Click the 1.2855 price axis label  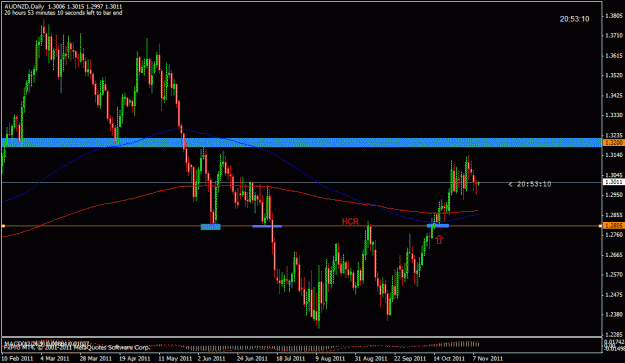(613, 215)
